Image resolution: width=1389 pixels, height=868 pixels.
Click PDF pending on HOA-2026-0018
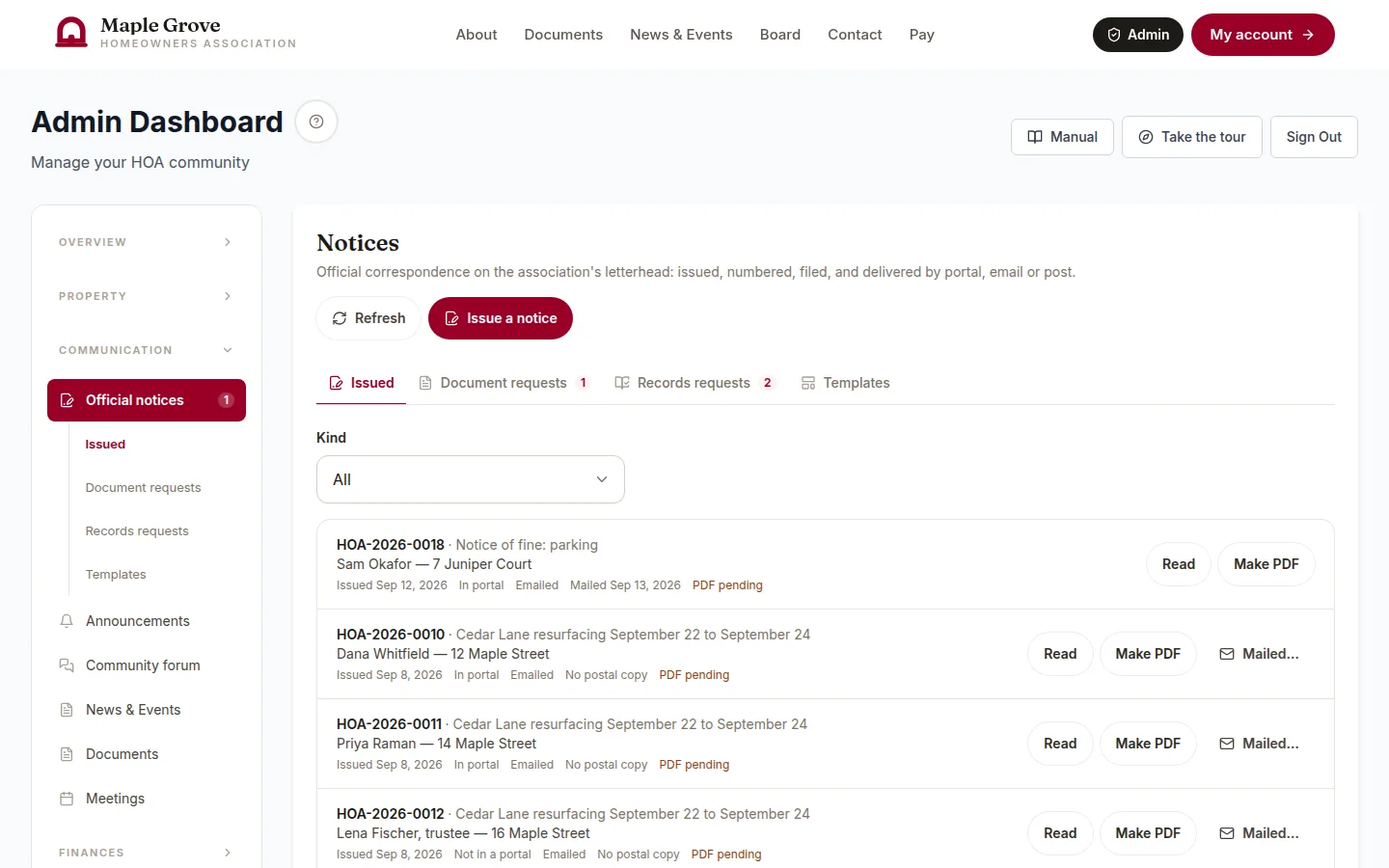pos(727,585)
